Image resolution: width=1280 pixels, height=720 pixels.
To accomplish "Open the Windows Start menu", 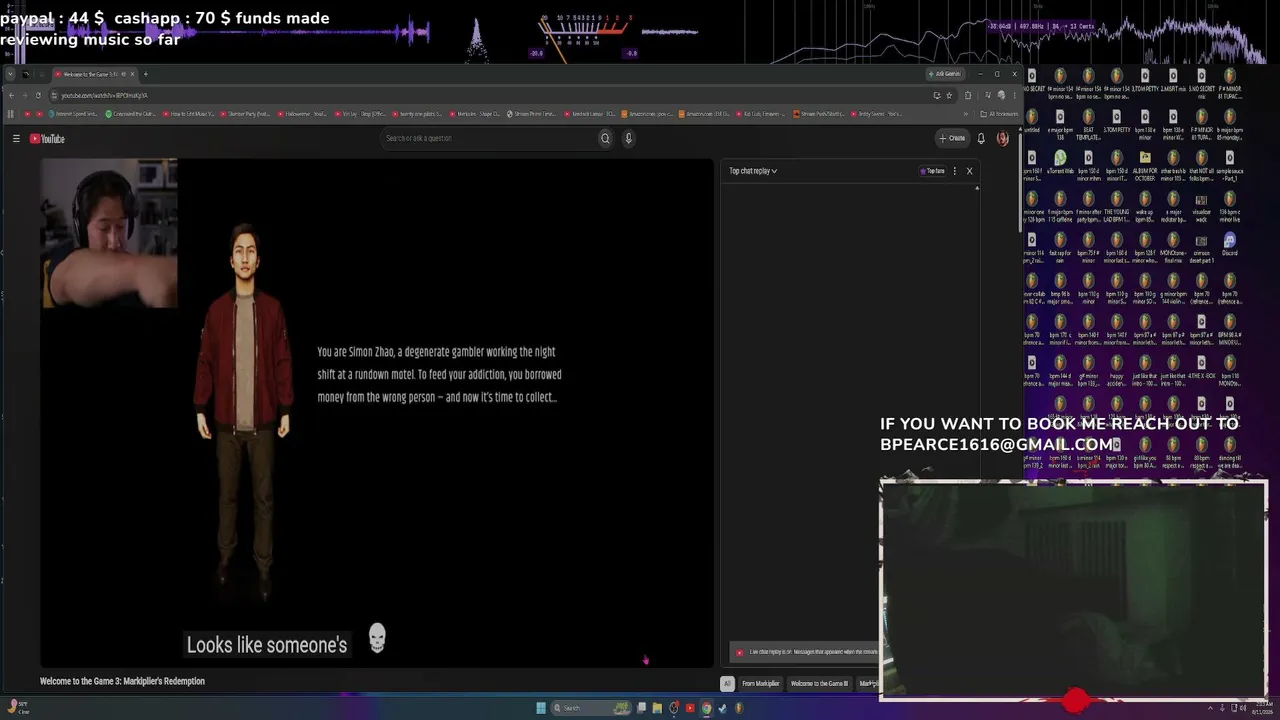I will 541,708.
